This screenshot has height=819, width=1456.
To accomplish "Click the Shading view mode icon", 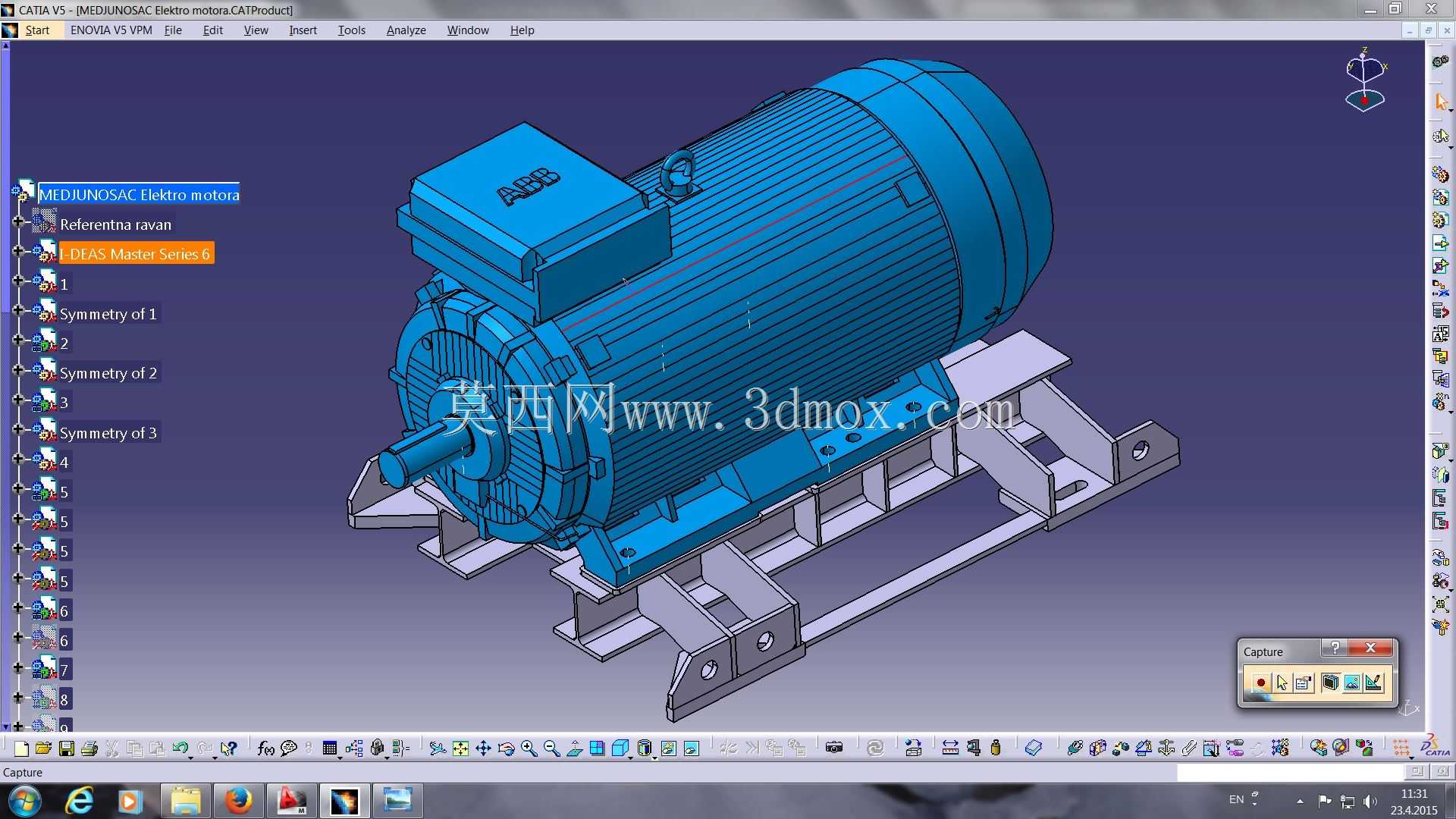I will pos(644,748).
